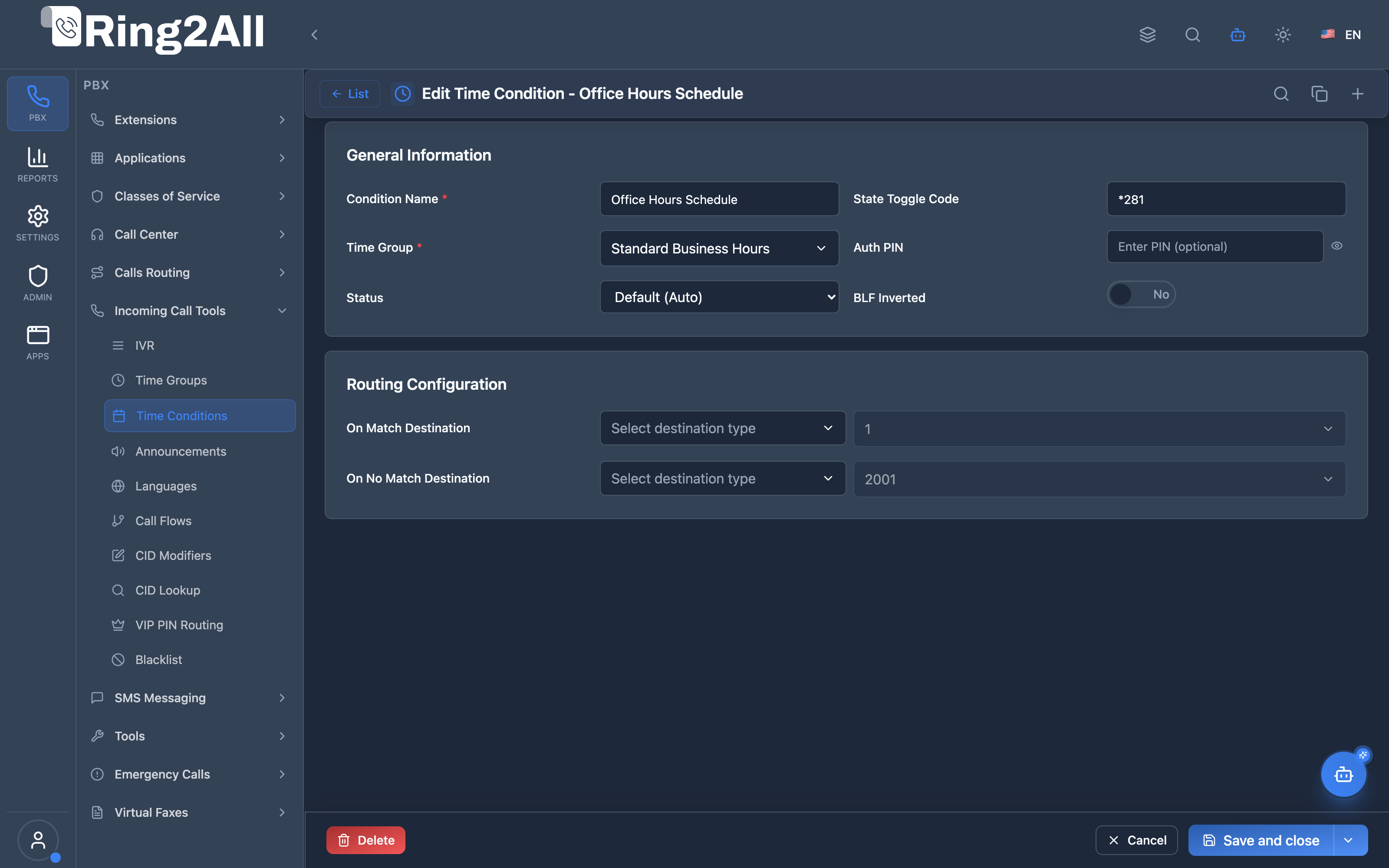Toggle the BLF Inverted switch
Viewport: 1389px width, 868px height.
[x=1141, y=295]
